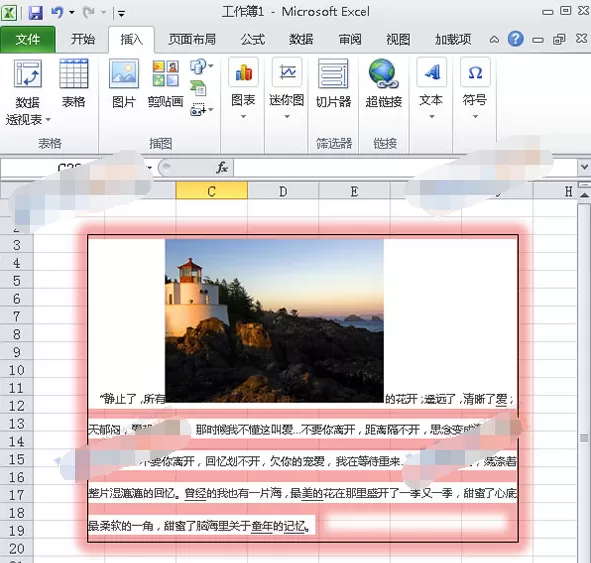The image size is (591, 563).
Task: Click the 剪贴画 (Clip Art) icon
Action: pyautogui.click(x=165, y=84)
